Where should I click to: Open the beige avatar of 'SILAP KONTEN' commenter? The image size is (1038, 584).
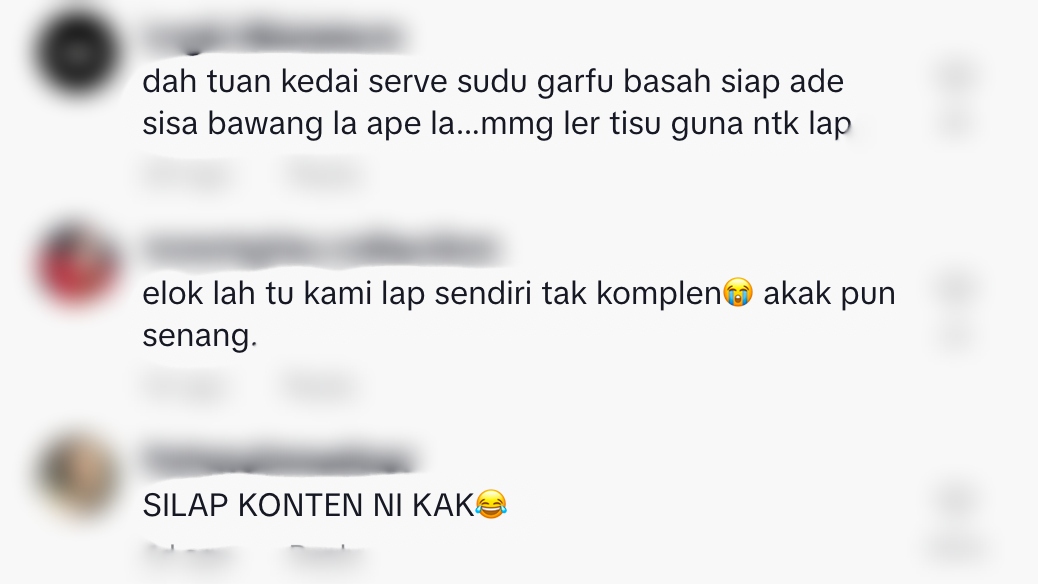[x=78, y=475]
